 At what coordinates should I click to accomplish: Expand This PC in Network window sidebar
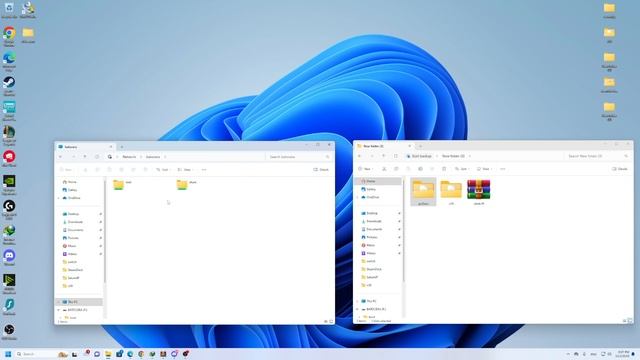tap(59, 302)
